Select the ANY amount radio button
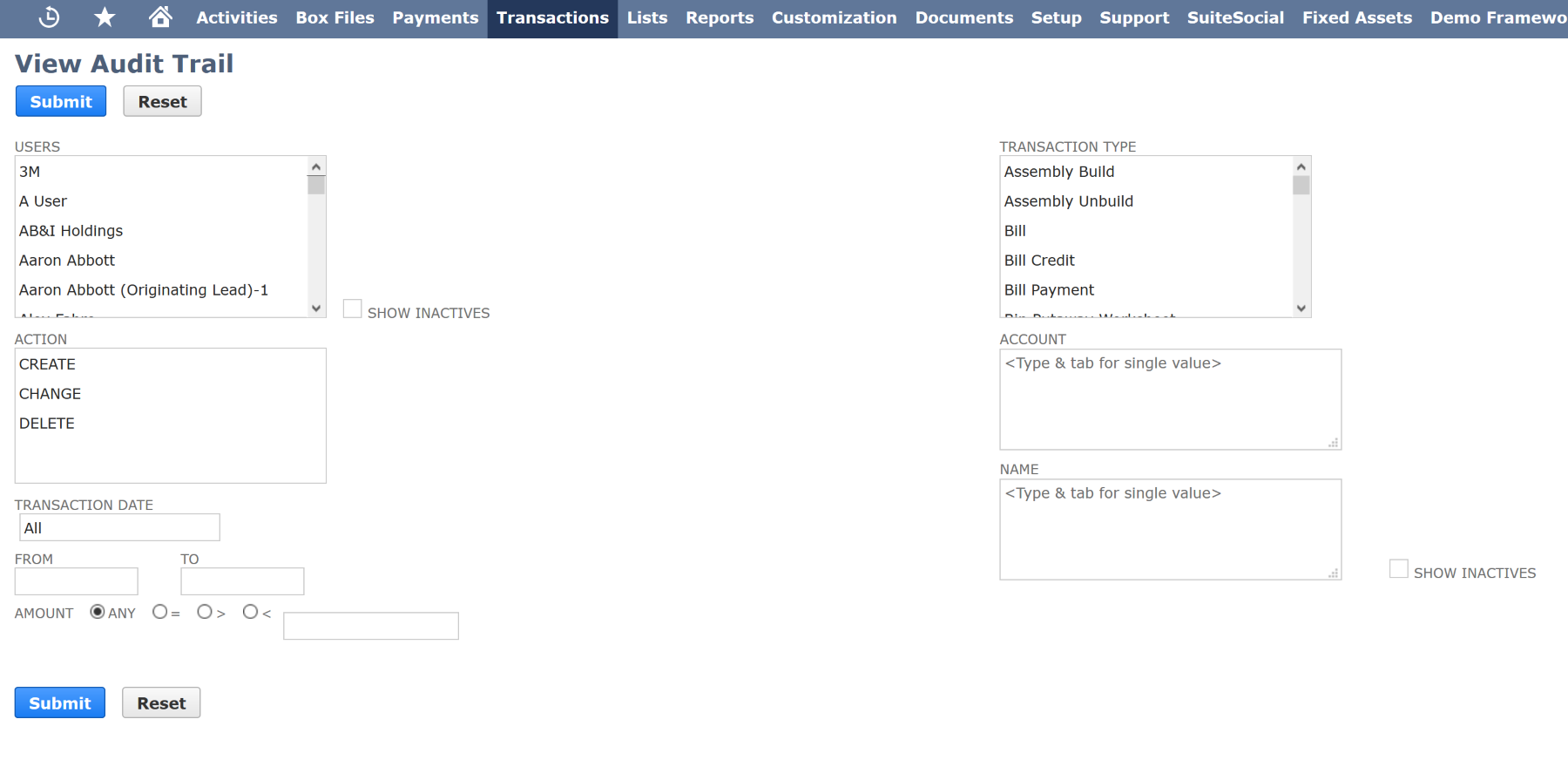 click(98, 612)
